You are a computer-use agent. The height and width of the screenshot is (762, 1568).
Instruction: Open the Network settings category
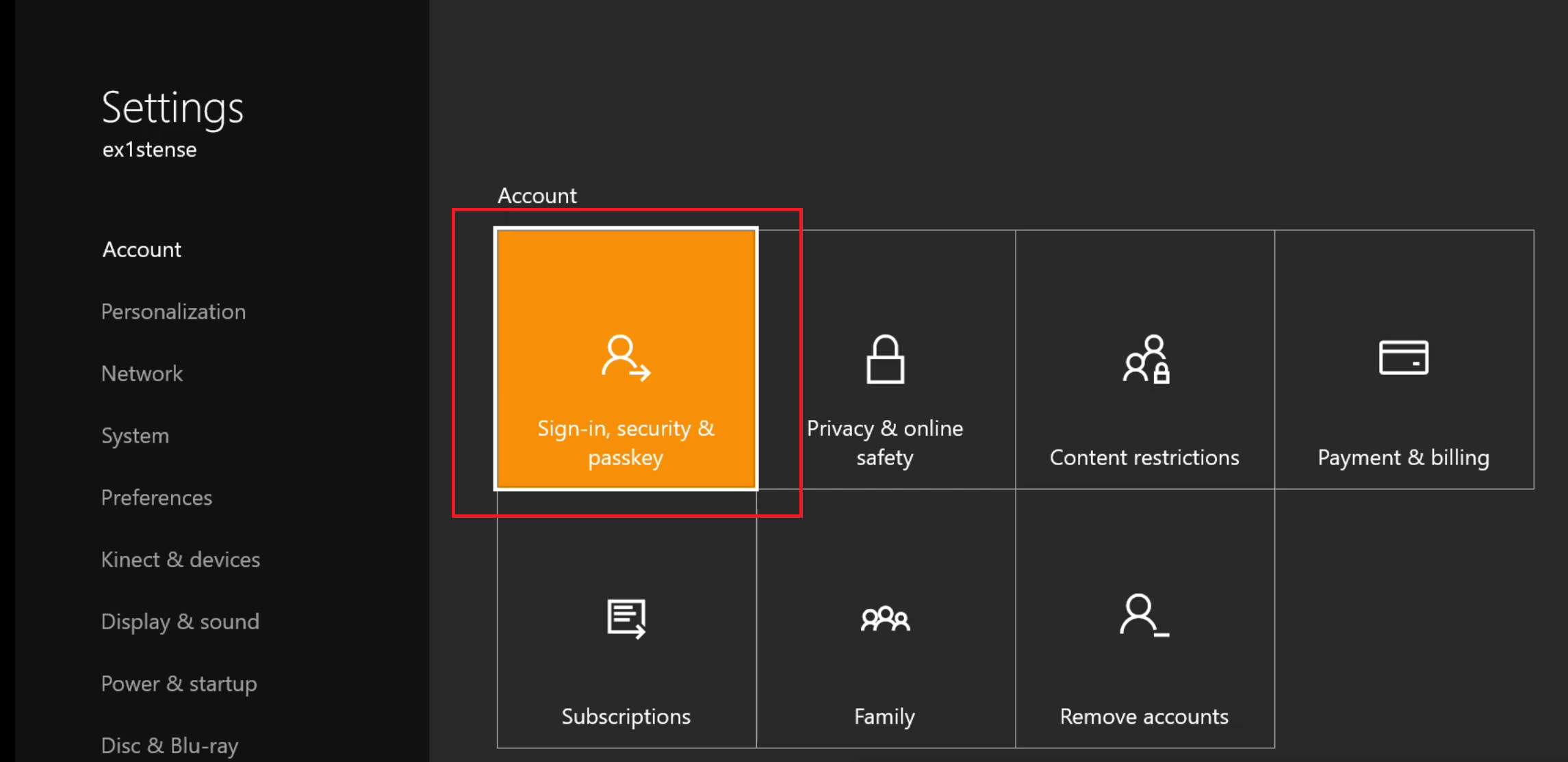point(142,373)
